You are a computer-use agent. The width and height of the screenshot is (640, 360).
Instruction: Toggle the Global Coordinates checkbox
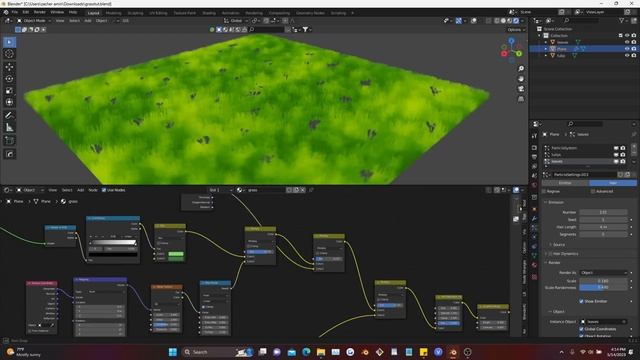tap(581, 329)
